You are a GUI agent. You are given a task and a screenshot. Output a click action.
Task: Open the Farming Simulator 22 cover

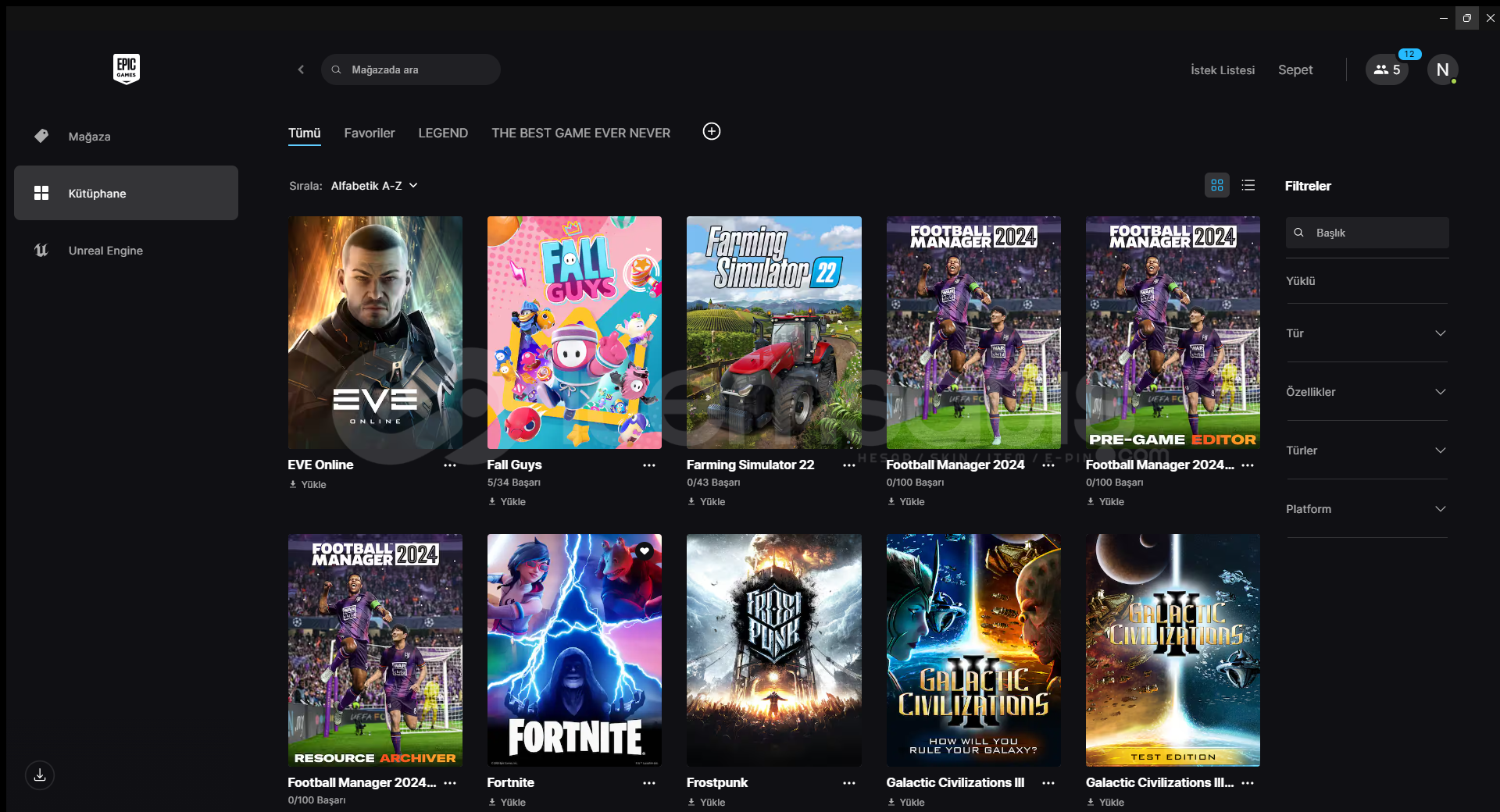pos(774,333)
